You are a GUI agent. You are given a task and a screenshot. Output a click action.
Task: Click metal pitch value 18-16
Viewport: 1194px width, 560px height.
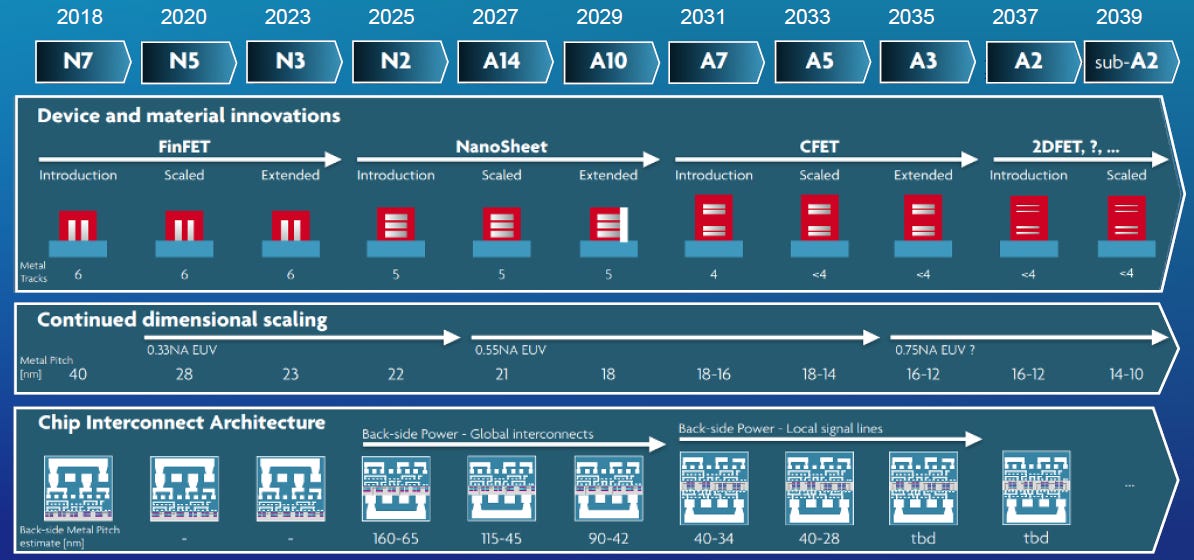714,375
